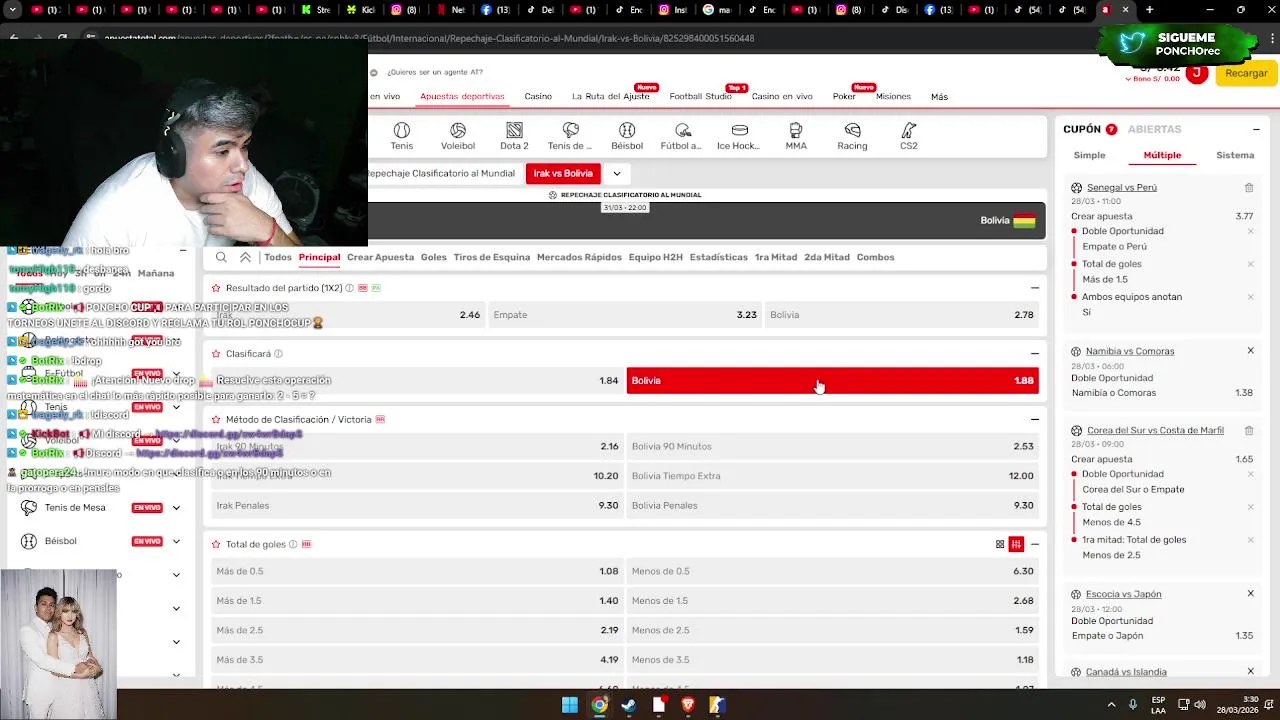Collapse the Total de goles market
The width and height of the screenshot is (1280, 720).
pyautogui.click(x=1035, y=544)
